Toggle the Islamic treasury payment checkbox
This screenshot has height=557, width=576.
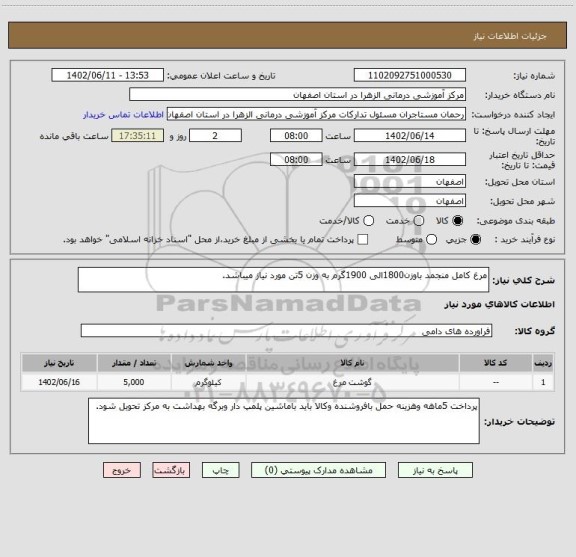click(x=363, y=240)
